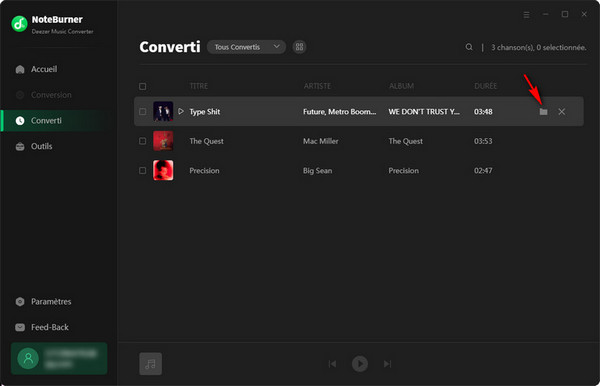Sort by DURÉE column header

tap(486, 86)
